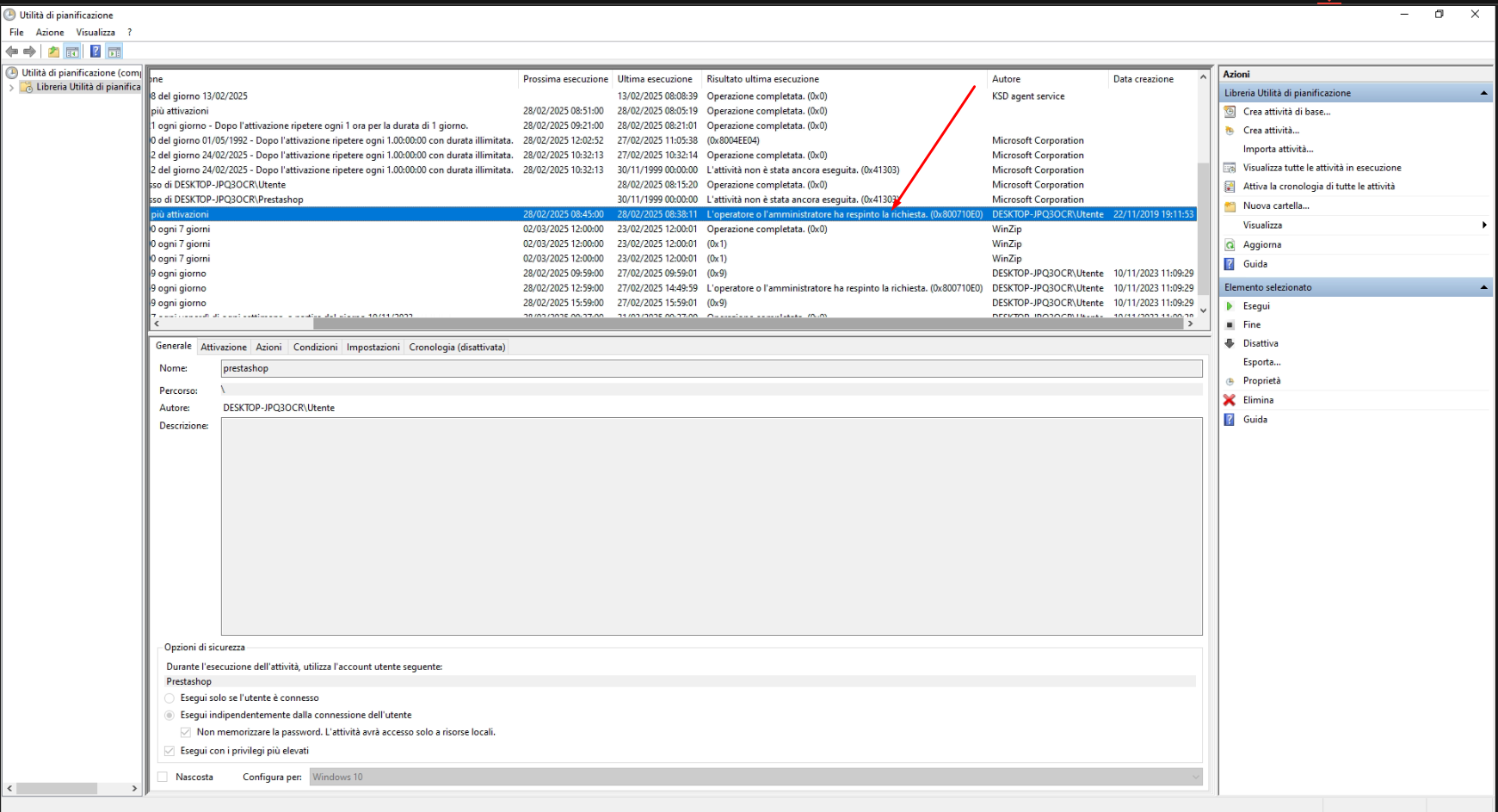The width and height of the screenshot is (1498, 812).
Task: Click Esporta… in the actions pane
Action: tap(1261, 362)
